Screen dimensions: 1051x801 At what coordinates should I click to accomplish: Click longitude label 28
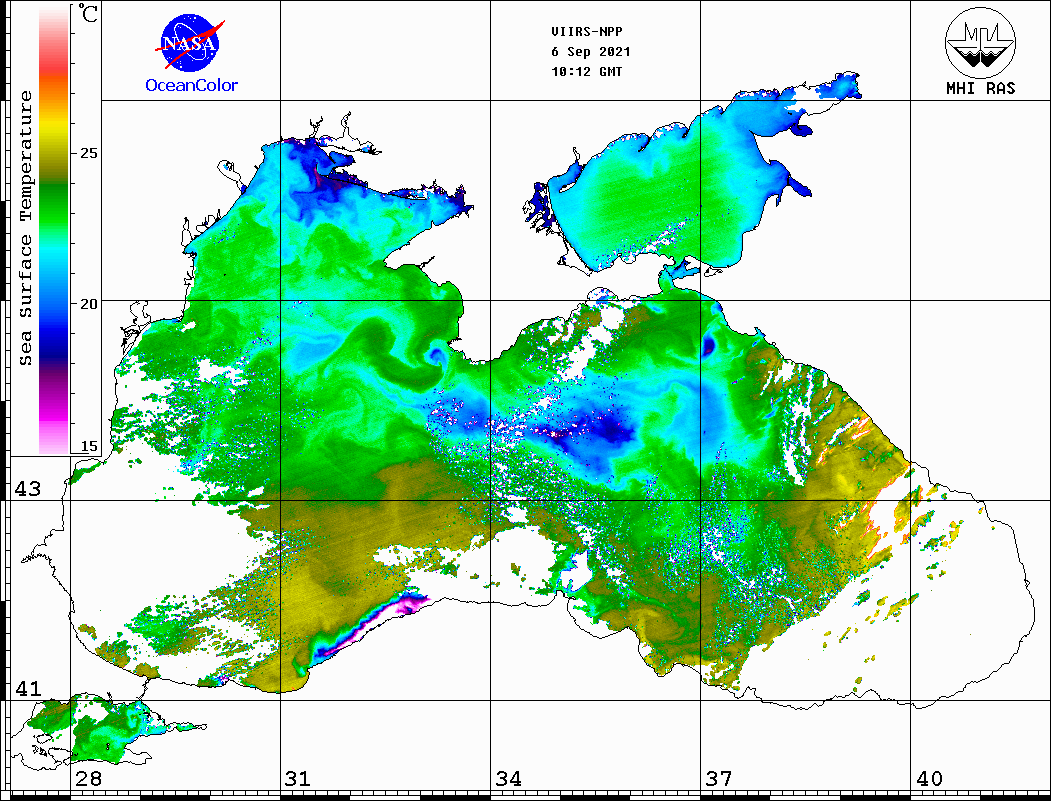click(x=88, y=778)
